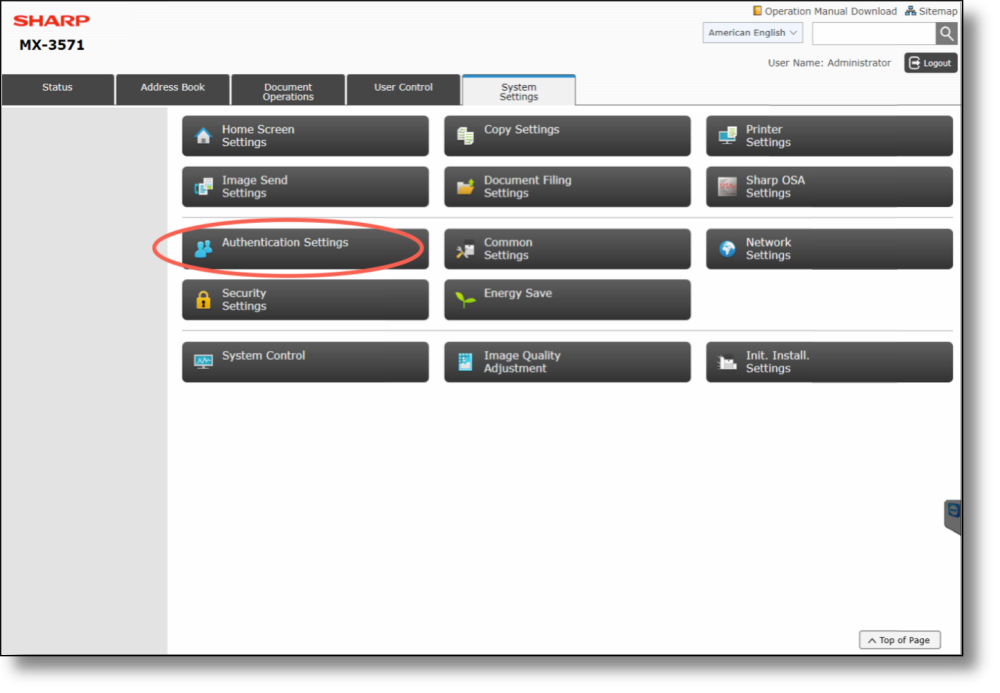This screenshot has height=693, width=1000.
Task: Click the Common Settings tools icon
Action: (x=466, y=249)
